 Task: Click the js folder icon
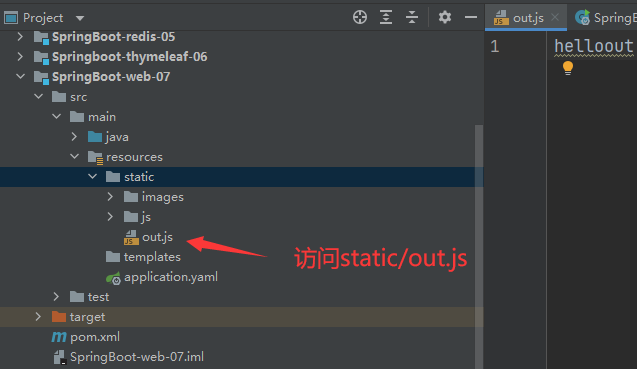(x=131, y=217)
